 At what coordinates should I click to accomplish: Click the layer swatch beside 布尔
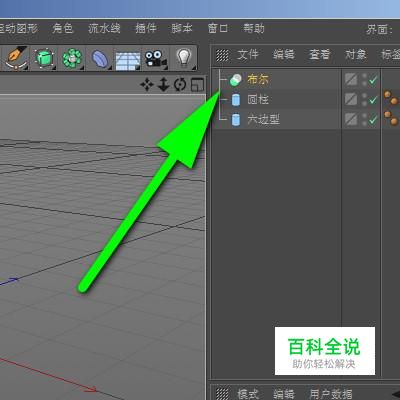351,79
